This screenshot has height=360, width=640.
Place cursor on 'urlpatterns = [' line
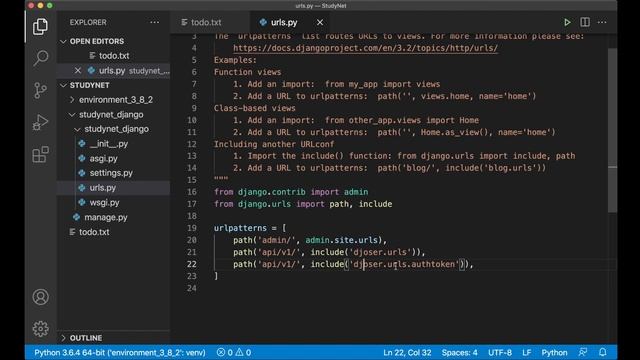click(x=250, y=228)
